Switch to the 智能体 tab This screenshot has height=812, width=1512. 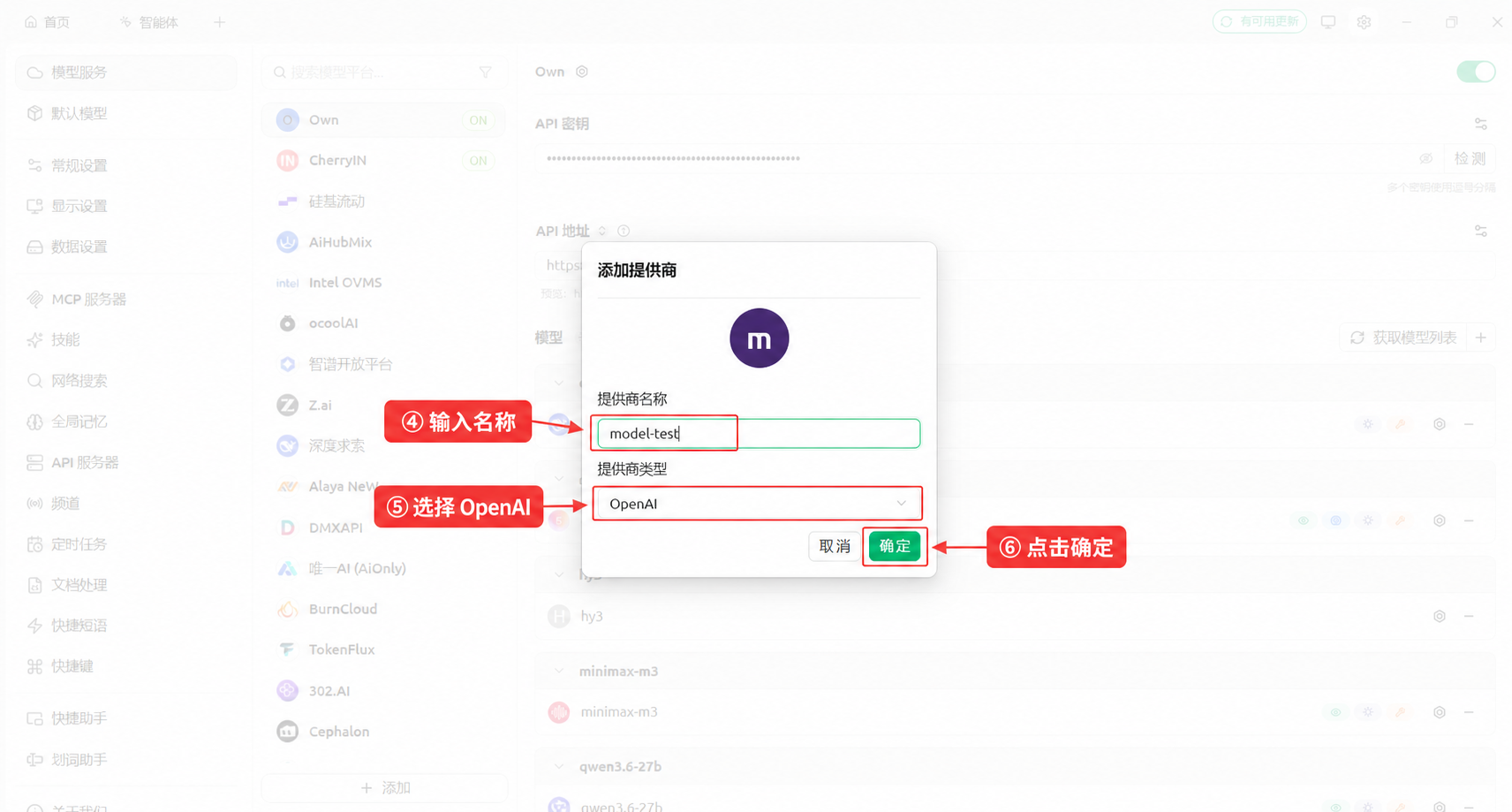pos(149,22)
